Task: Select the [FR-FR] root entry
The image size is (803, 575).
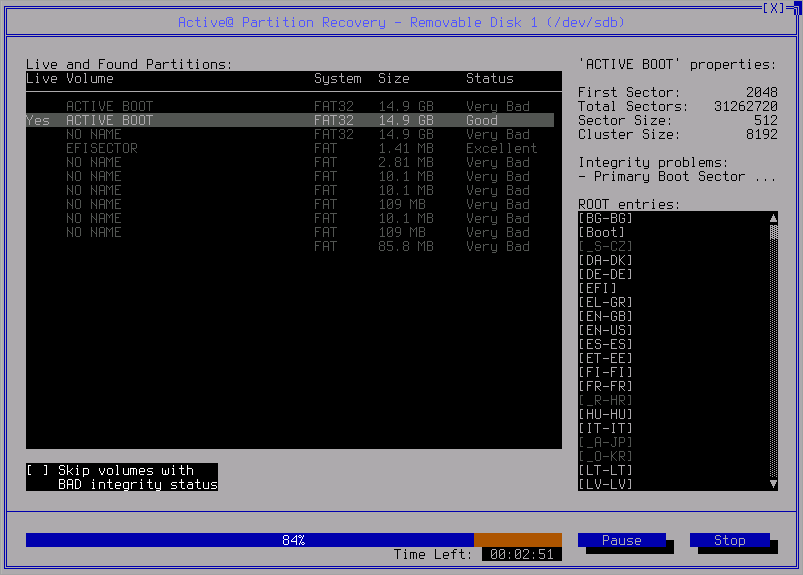Action: (605, 386)
